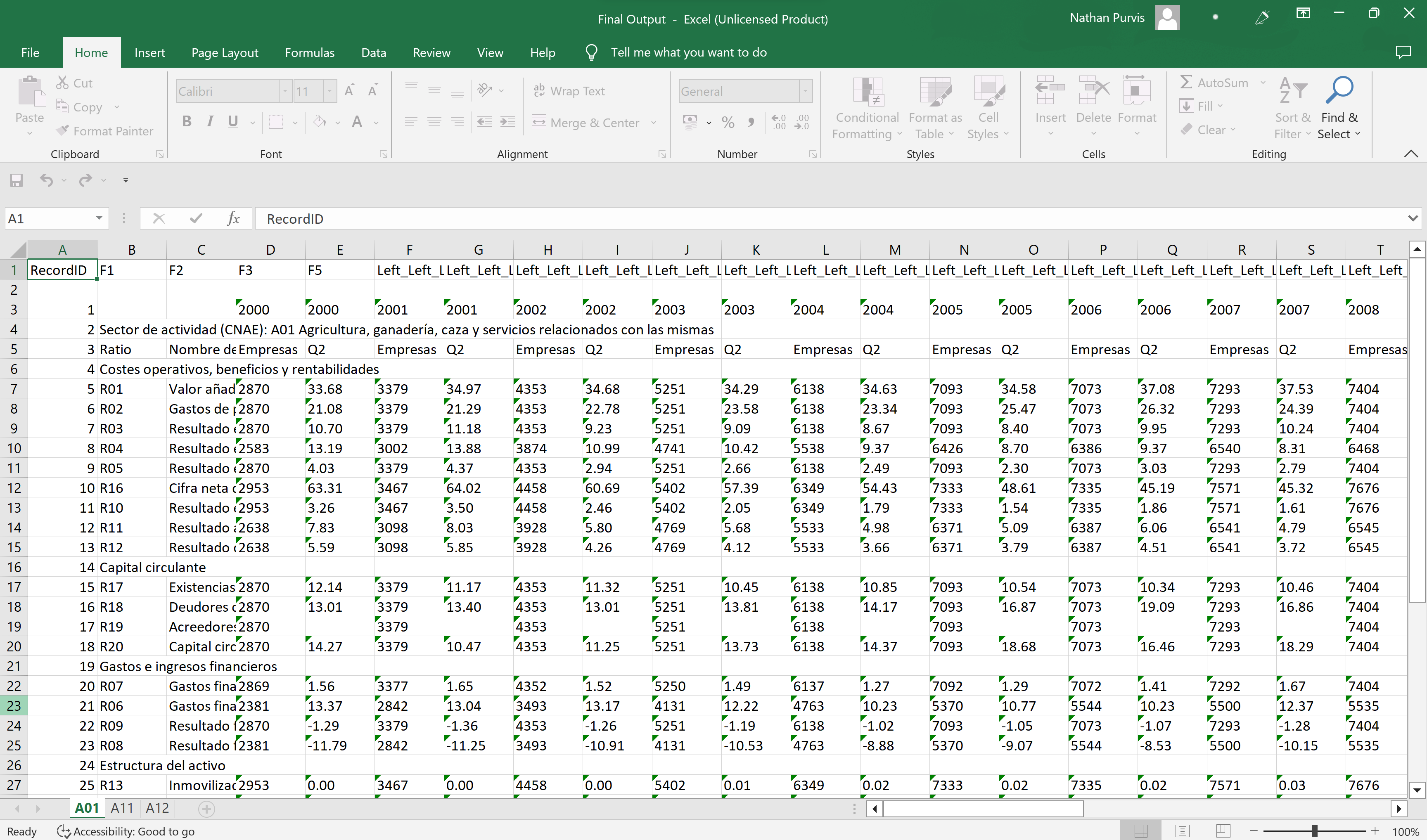Image resolution: width=1427 pixels, height=840 pixels.
Task: Open Merge & Center dropdown arrow
Action: pos(654,122)
